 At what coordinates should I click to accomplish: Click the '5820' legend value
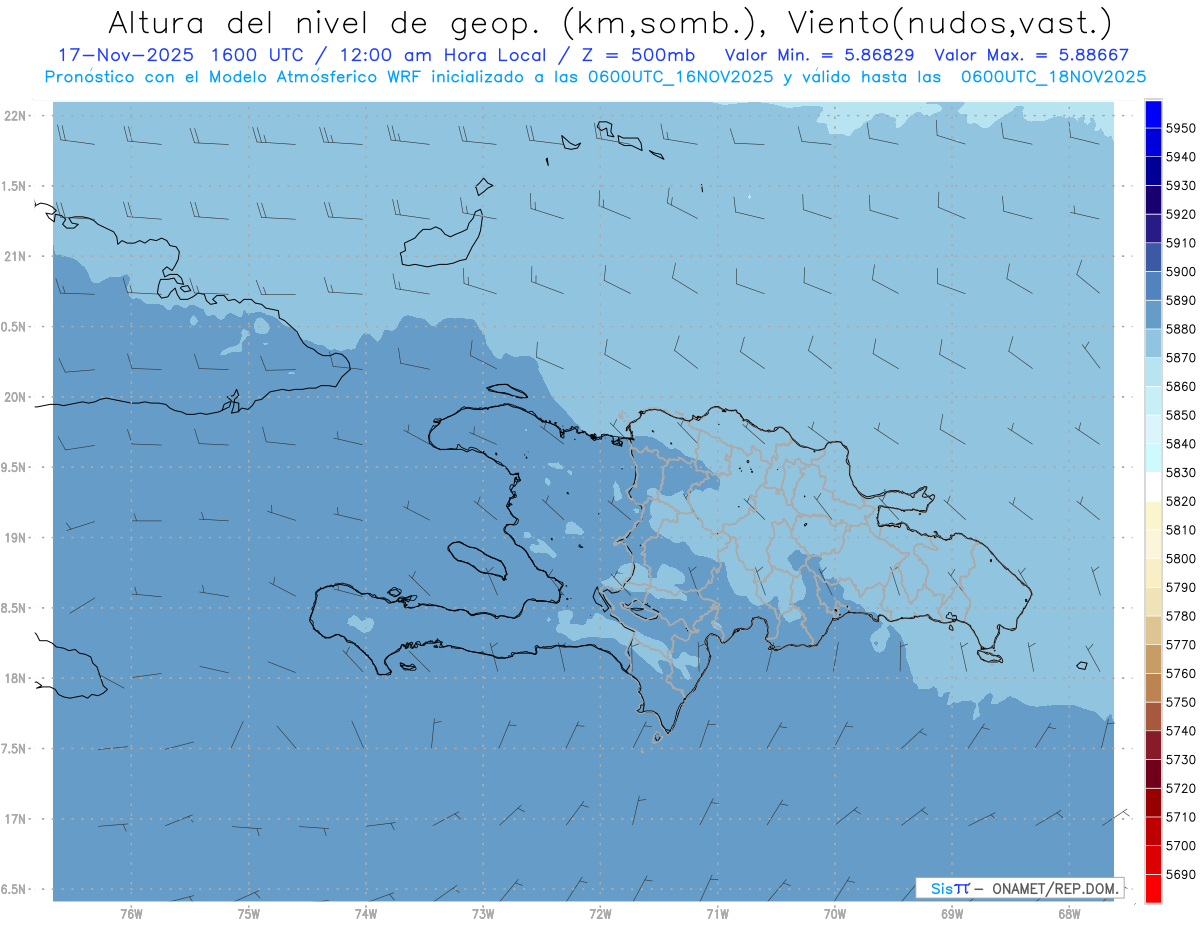(1181, 501)
